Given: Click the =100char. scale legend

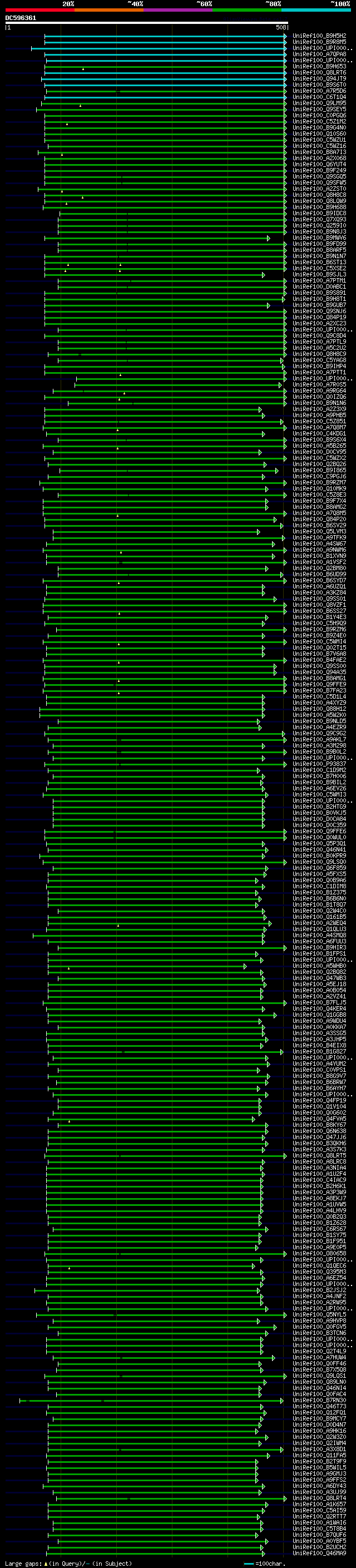Looking at the screenshot, I should 268,1564.
